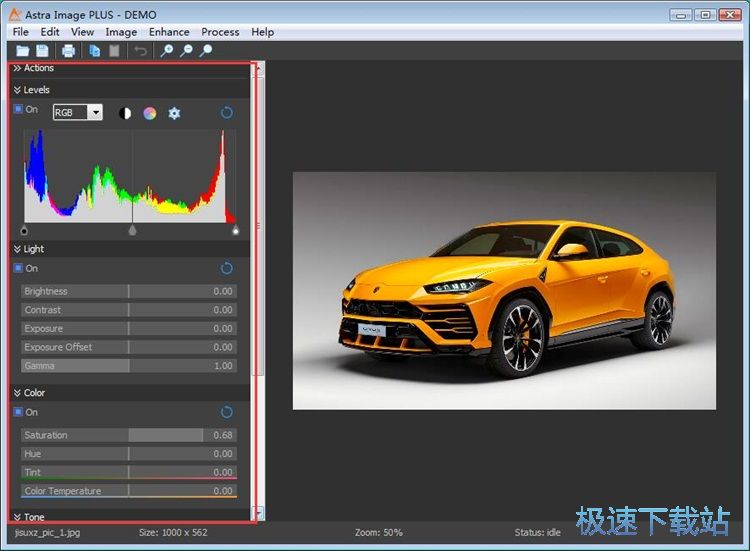This screenshot has width=750, height=551.
Task: Toggle the Color On checkbox
Action: click(19, 412)
